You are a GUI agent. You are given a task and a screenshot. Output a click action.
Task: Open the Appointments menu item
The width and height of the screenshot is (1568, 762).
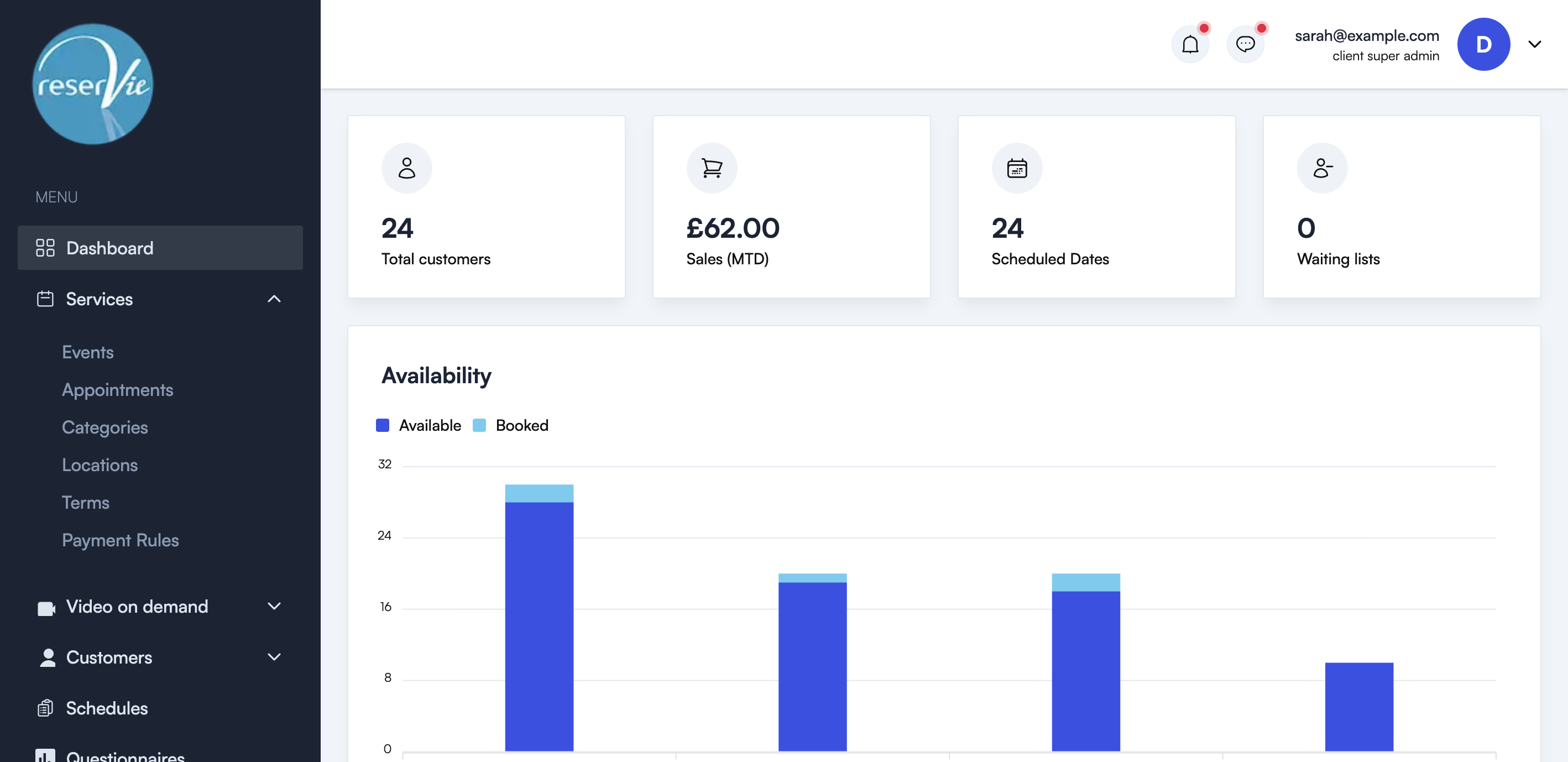pos(117,389)
